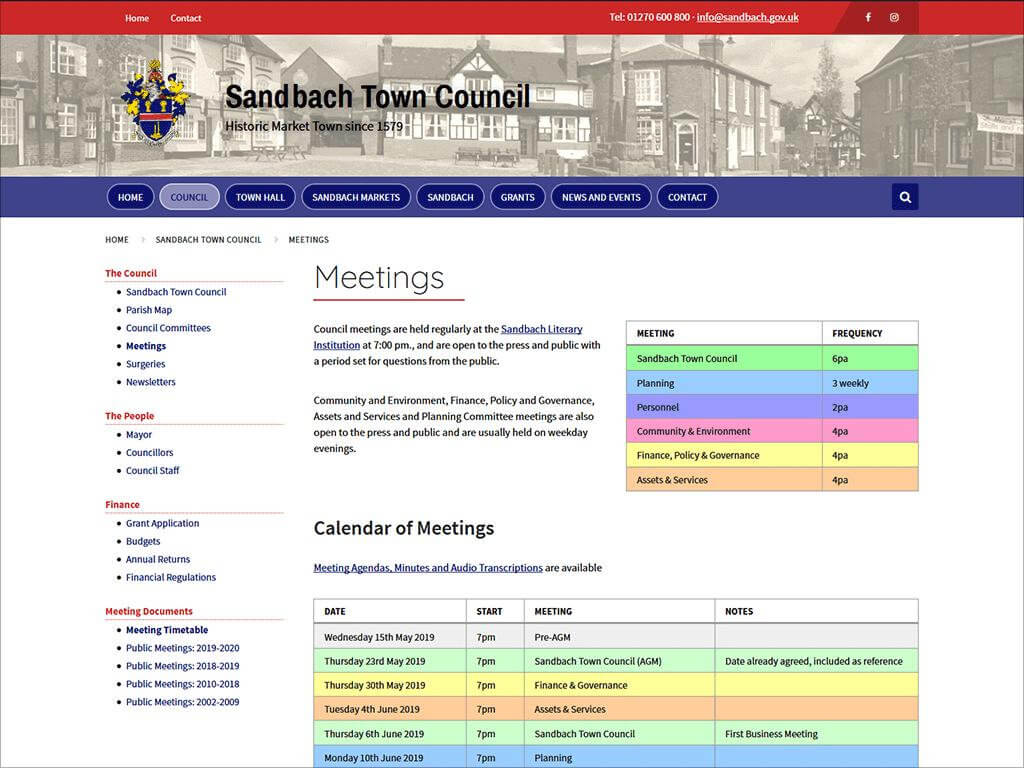The height and width of the screenshot is (768, 1024).
Task: Click Monday 10th June 2019 date cell
Action: pyautogui.click(x=390, y=758)
